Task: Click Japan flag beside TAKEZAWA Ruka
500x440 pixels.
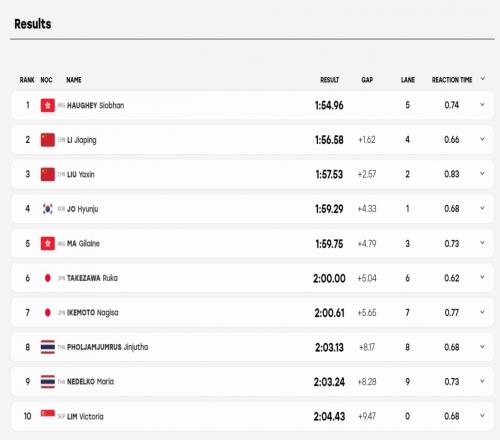Action: pos(48,278)
